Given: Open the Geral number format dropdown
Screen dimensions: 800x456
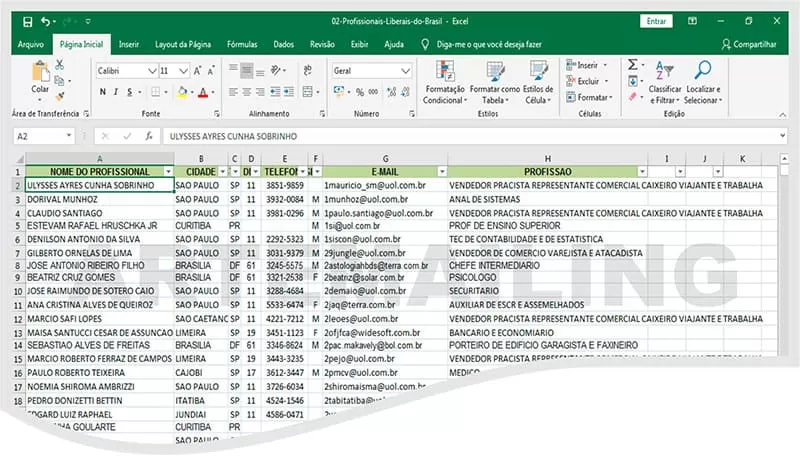Looking at the screenshot, I should tap(405, 71).
